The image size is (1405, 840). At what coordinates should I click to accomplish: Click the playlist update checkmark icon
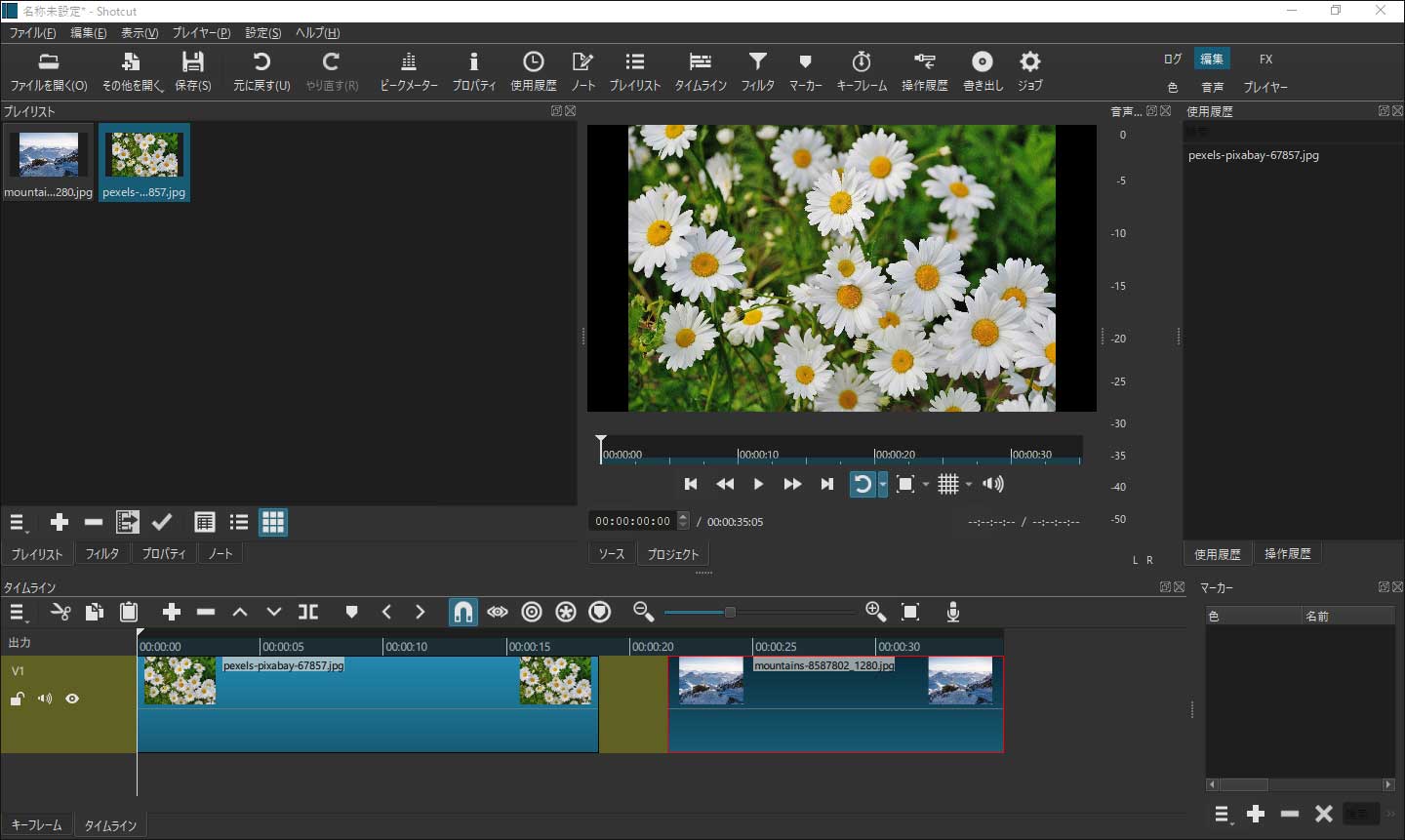tap(162, 522)
